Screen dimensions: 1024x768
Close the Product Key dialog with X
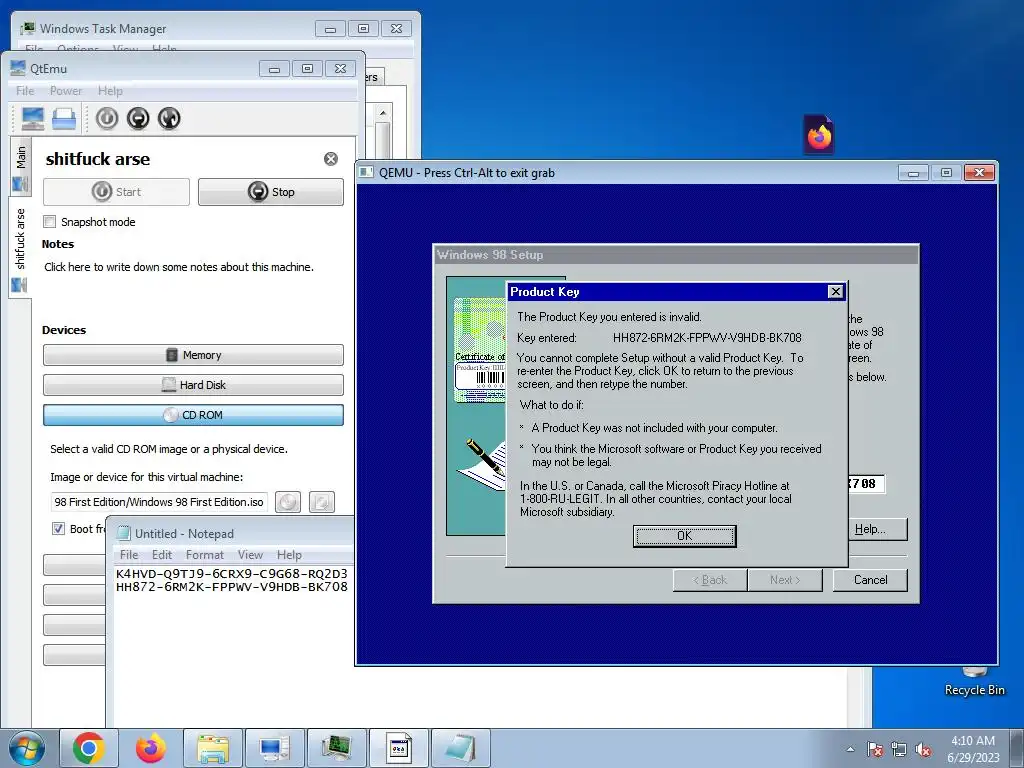[835, 291]
